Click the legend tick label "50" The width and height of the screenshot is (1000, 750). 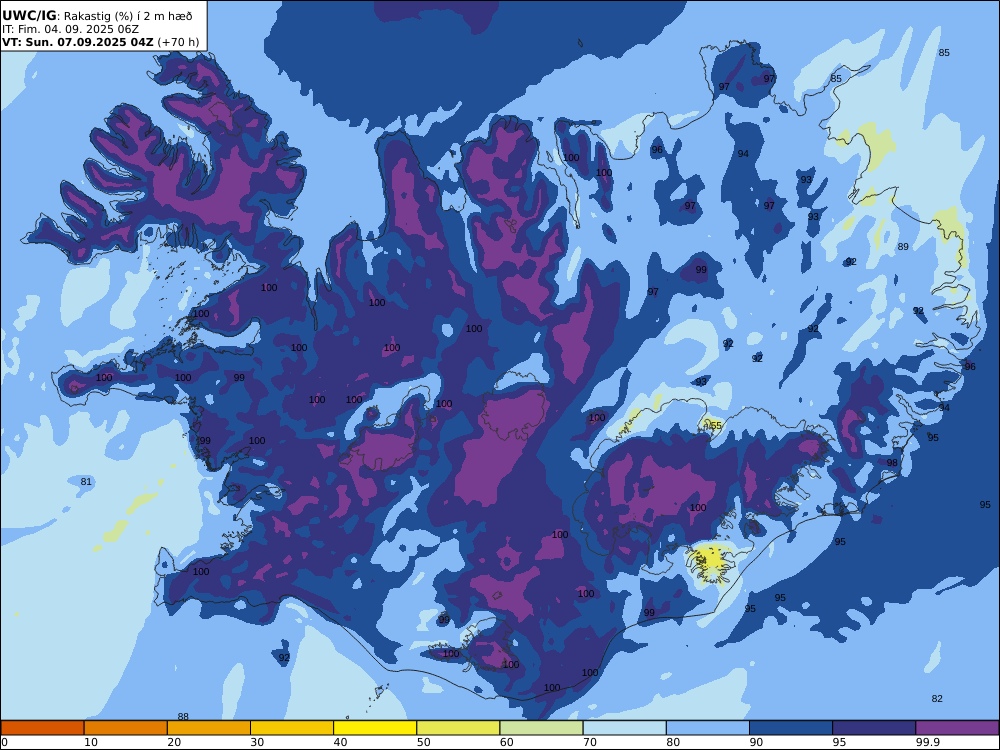(424, 742)
